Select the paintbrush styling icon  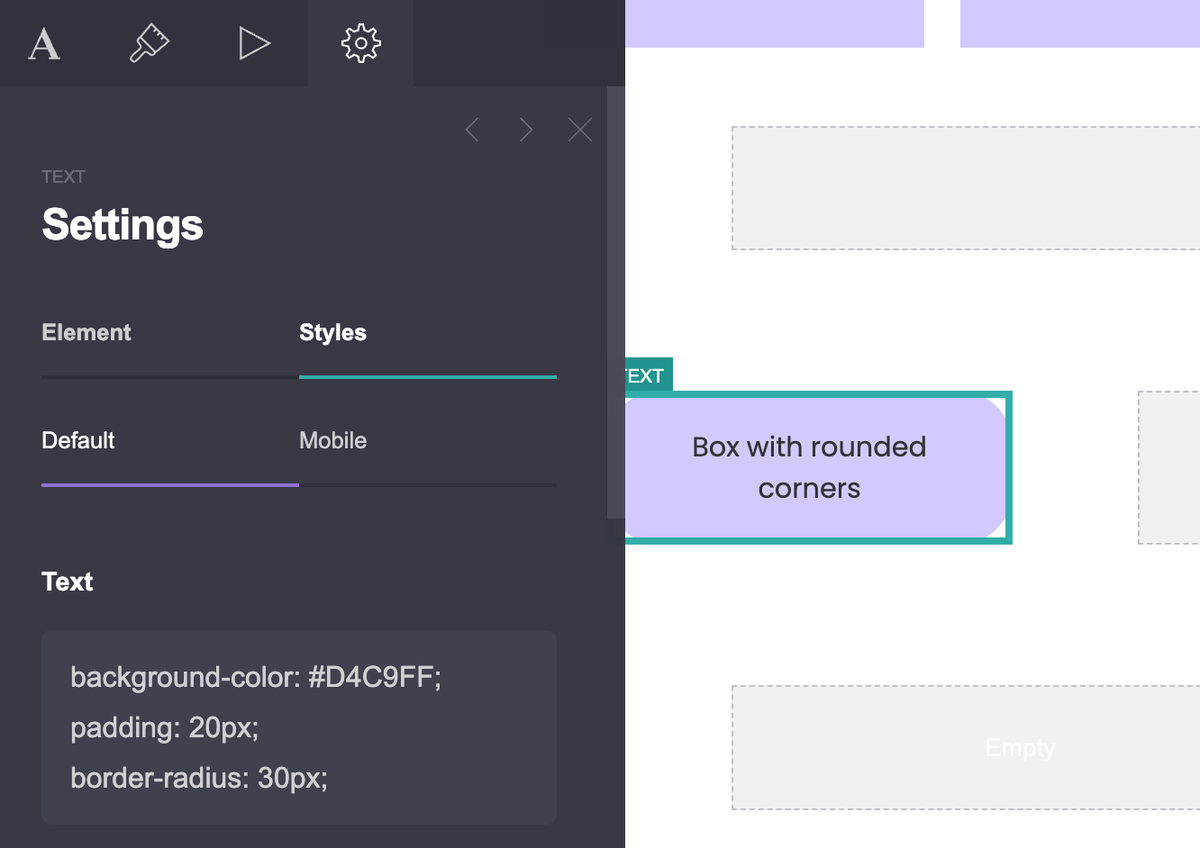click(150, 43)
